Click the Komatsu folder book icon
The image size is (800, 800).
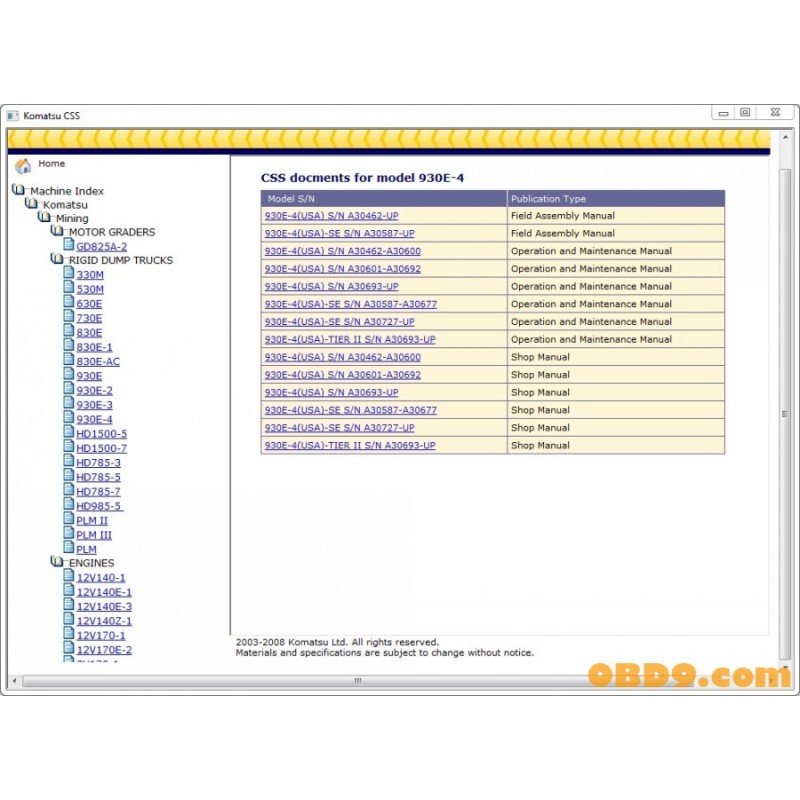(32, 204)
